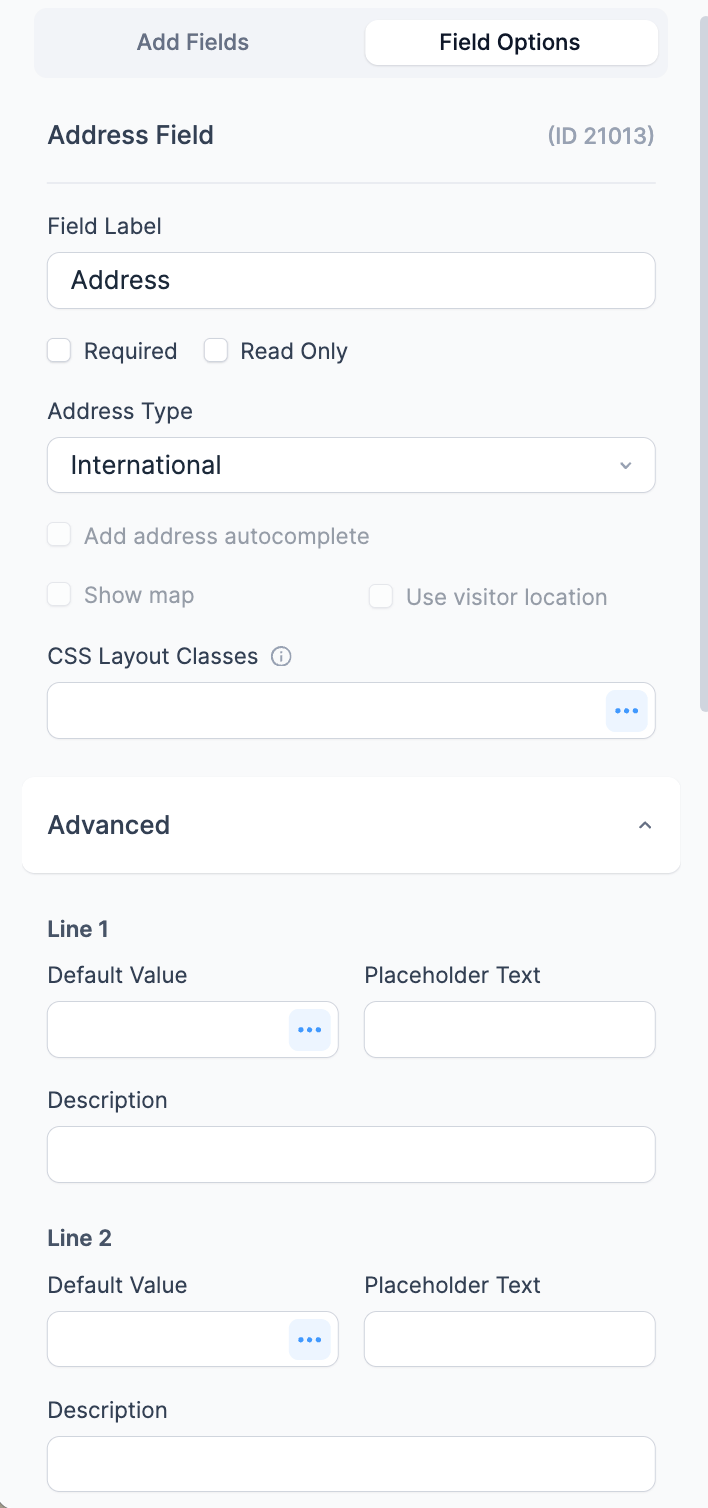Switch to the Add Fields tab
708x1508 pixels.
click(x=193, y=43)
